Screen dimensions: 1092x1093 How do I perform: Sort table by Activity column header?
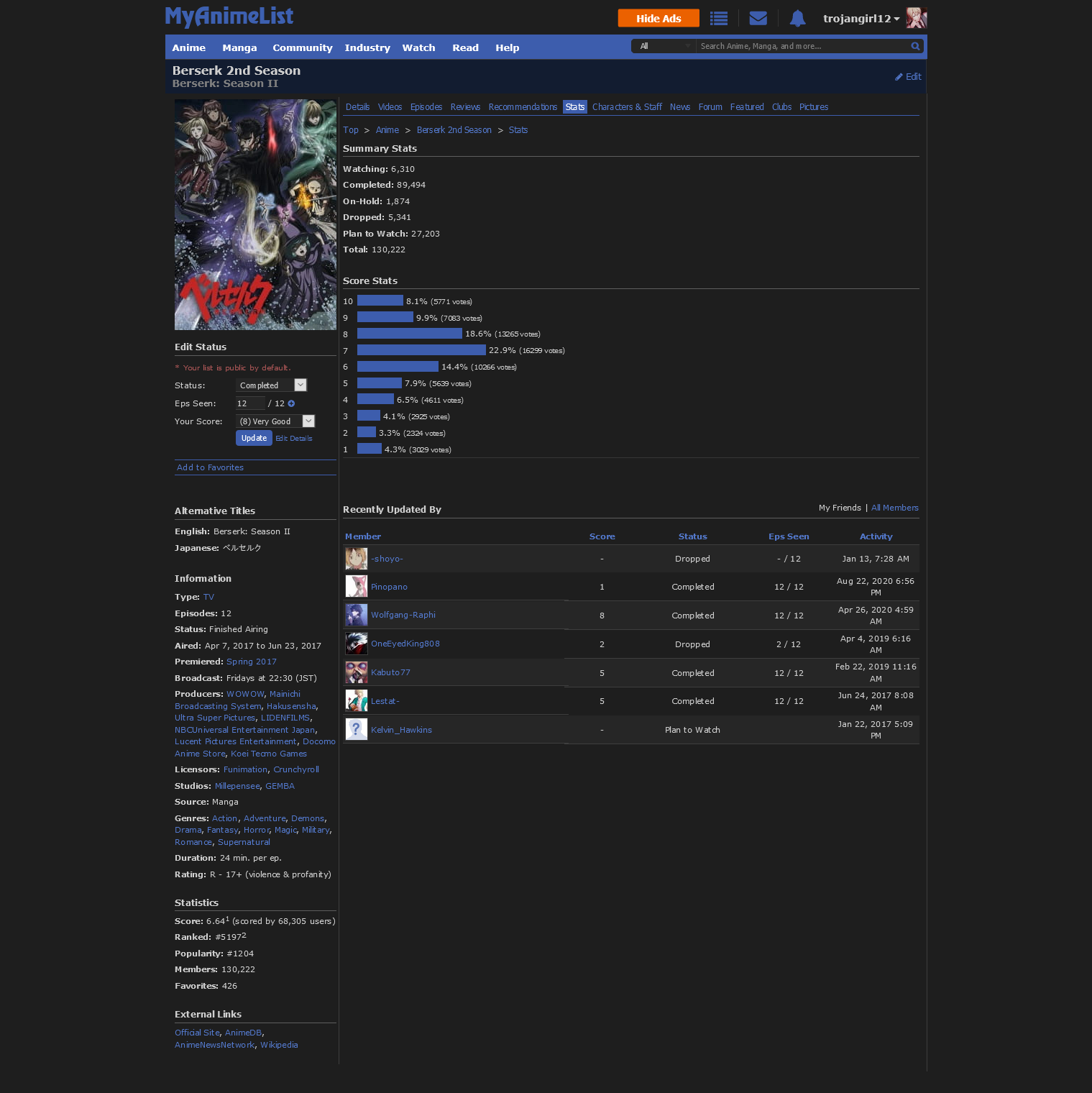pyautogui.click(x=876, y=536)
